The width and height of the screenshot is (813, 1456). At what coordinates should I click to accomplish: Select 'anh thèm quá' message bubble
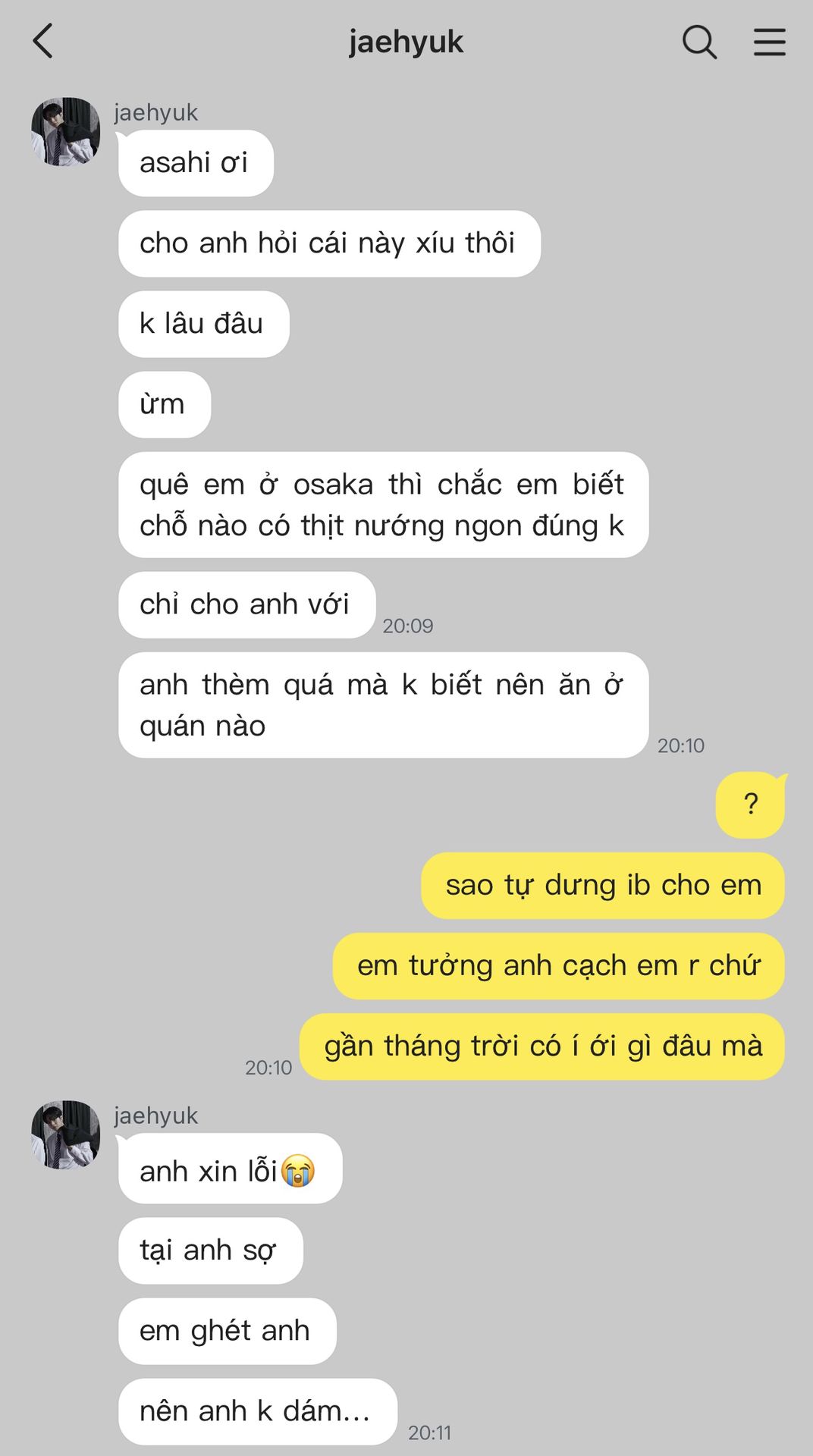point(383,705)
